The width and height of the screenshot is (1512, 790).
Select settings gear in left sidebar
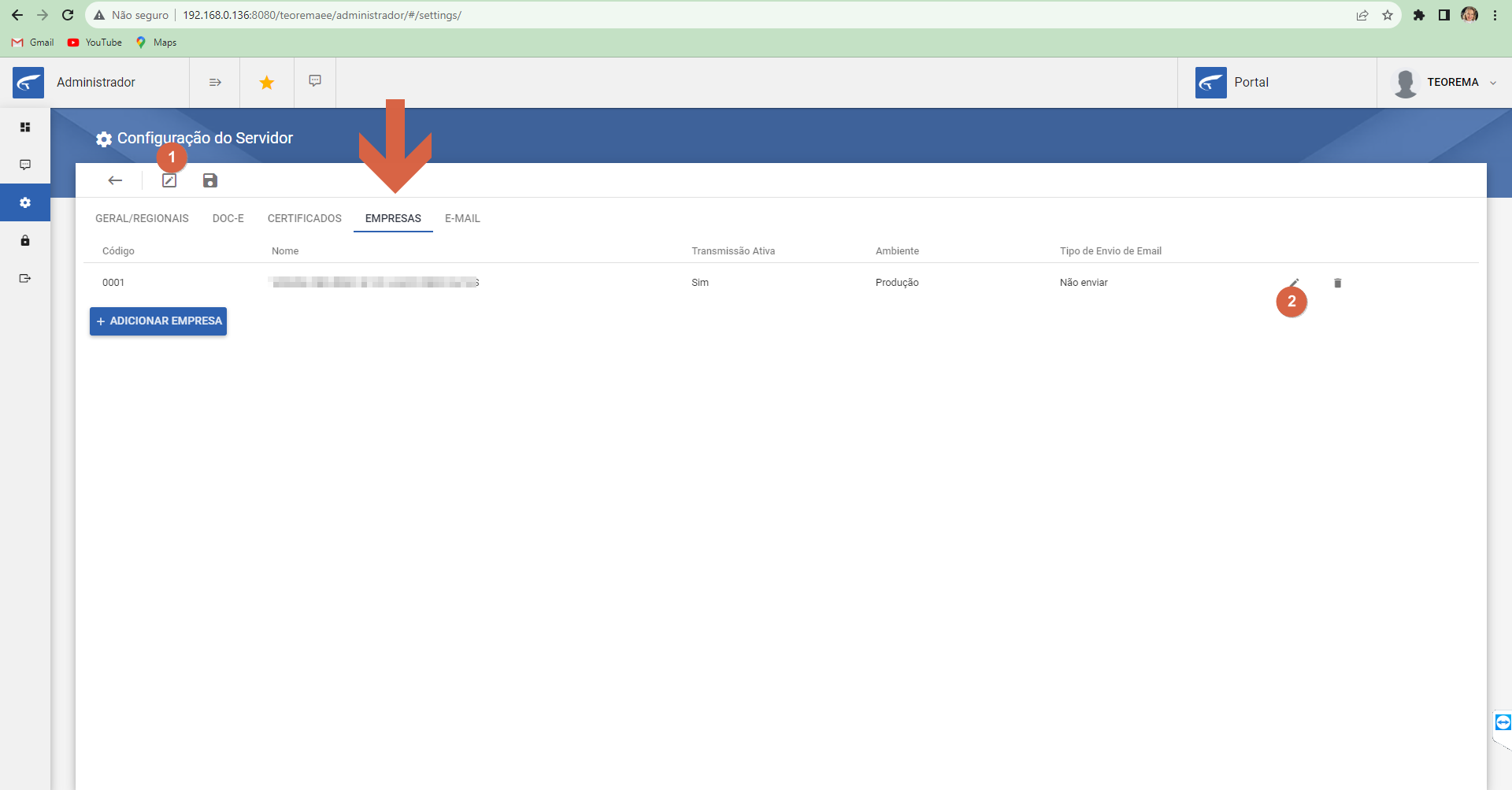click(25, 202)
